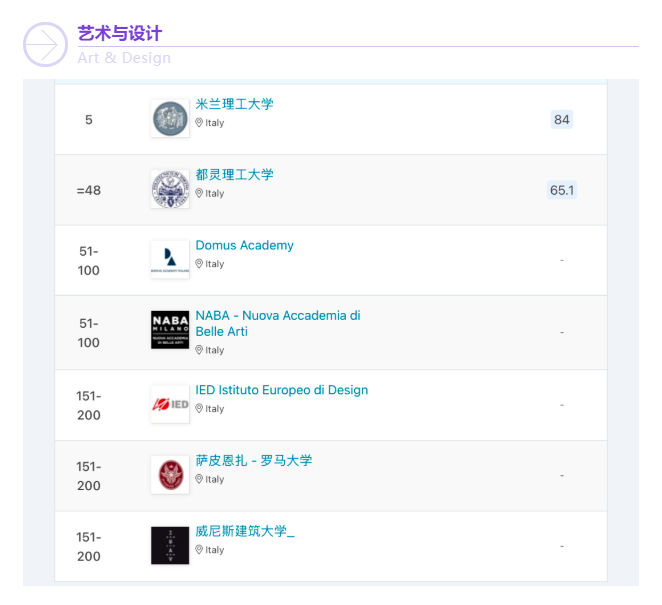Image resolution: width=662 pixels, height=605 pixels.
Task: Click the NABA Milano black logo
Action: pos(170,330)
